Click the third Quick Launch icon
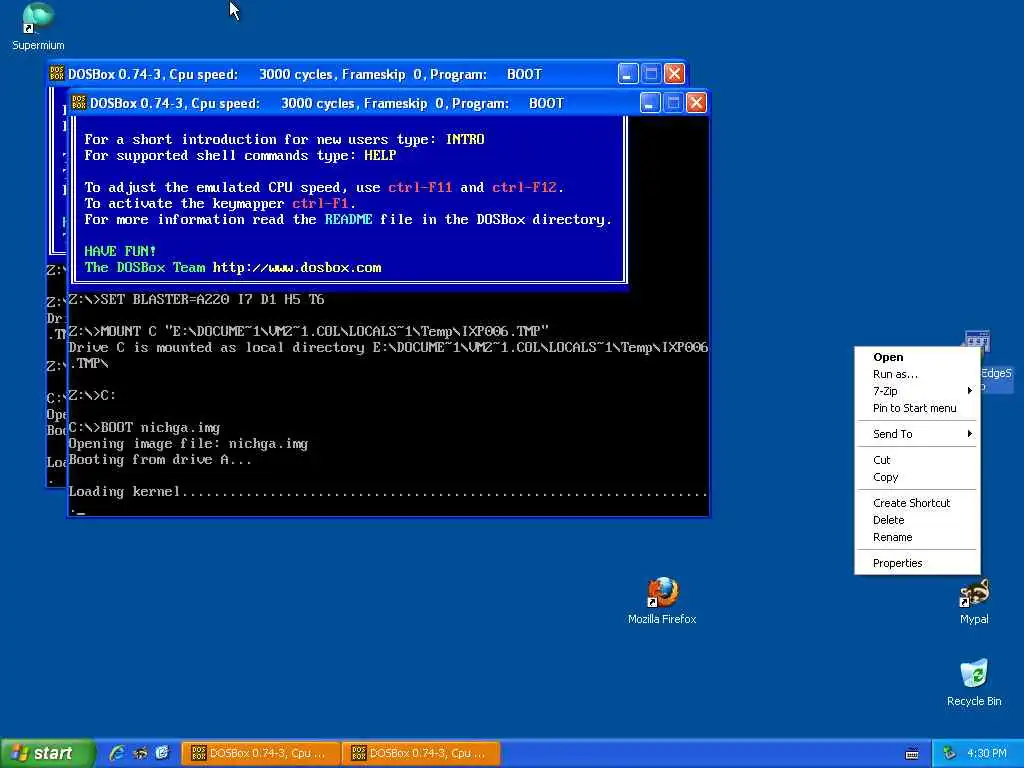This screenshot has width=1024, height=768. click(162, 753)
